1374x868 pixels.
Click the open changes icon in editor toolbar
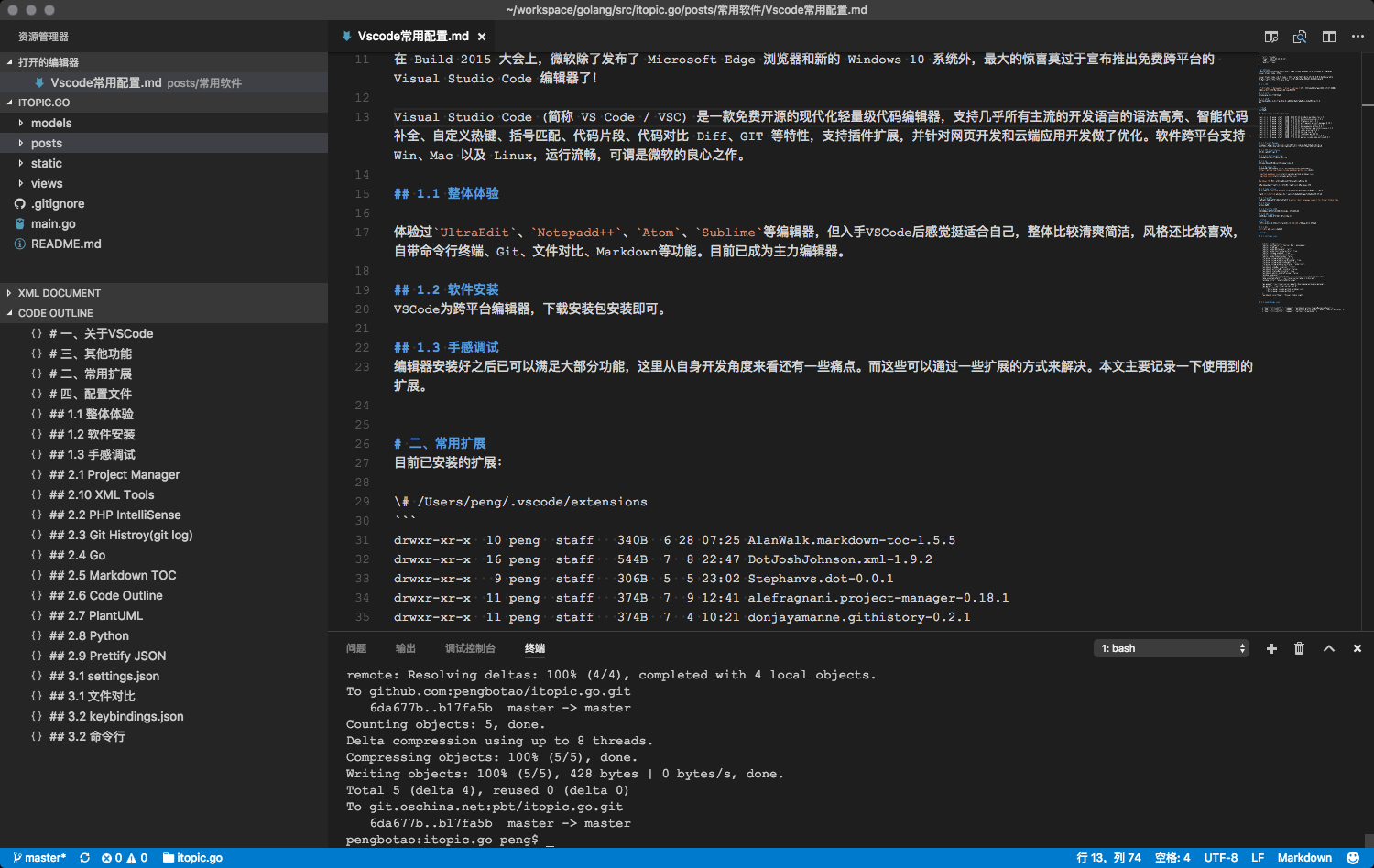(1299, 37)
